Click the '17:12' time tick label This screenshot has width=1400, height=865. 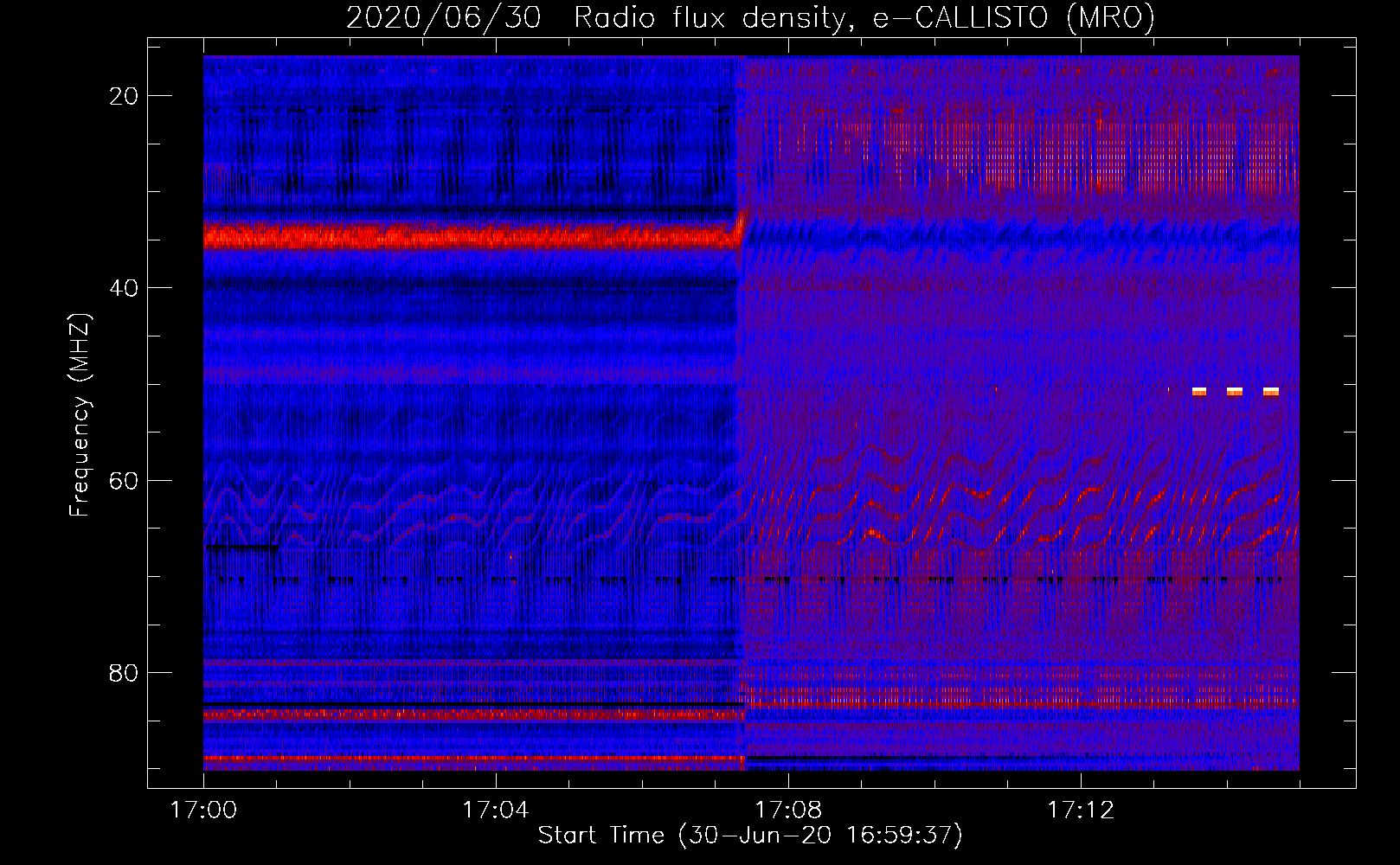(x=1080, y=810)
